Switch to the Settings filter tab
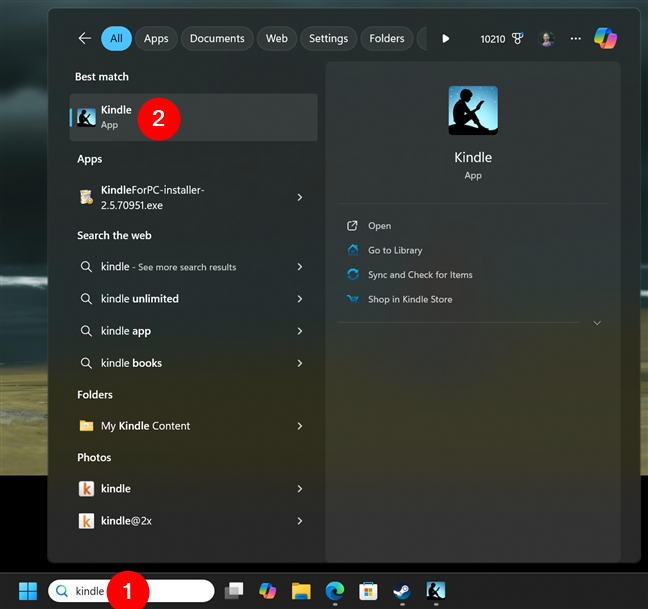 point(329,38)
